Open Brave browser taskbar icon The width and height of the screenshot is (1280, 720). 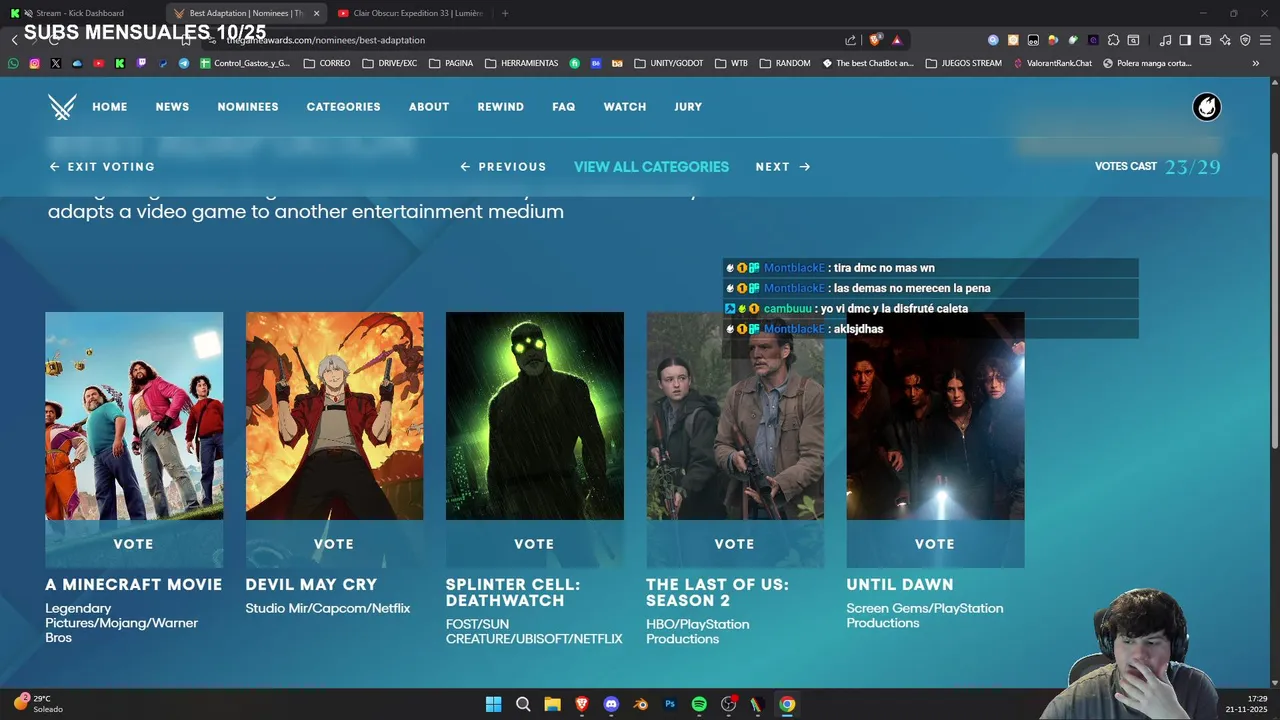[x=582, y=704]
